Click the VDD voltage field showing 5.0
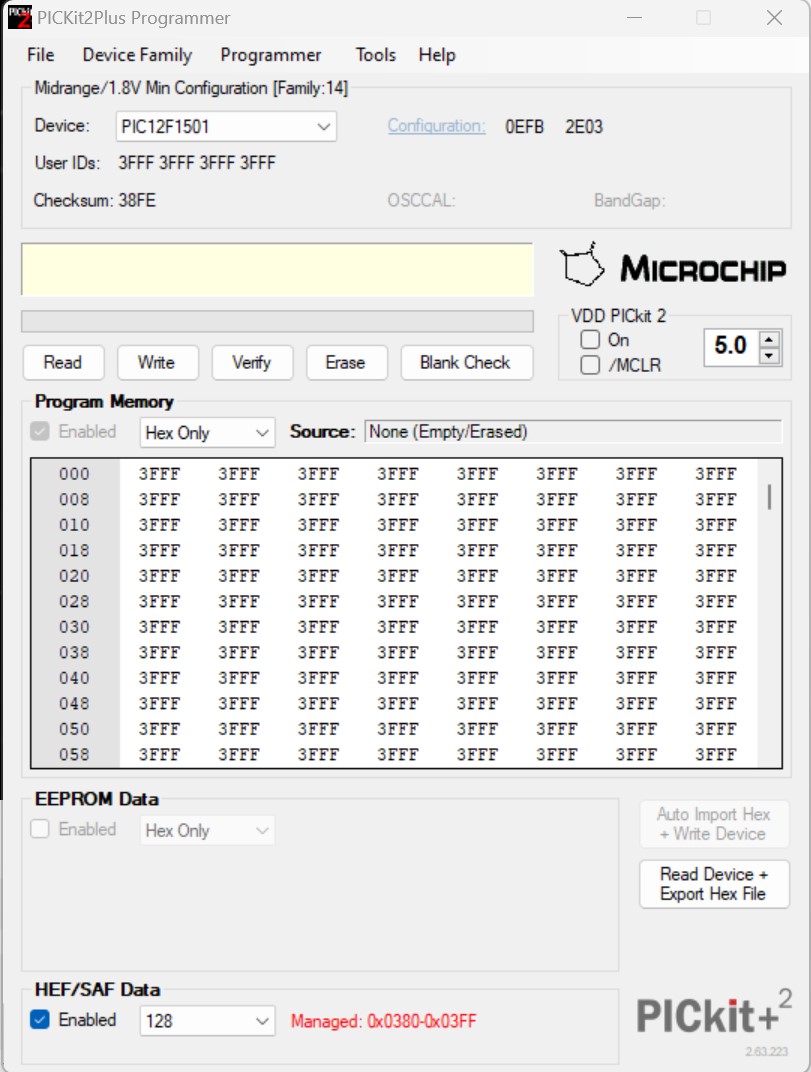The image size is (811, 1072). [732, 346]
